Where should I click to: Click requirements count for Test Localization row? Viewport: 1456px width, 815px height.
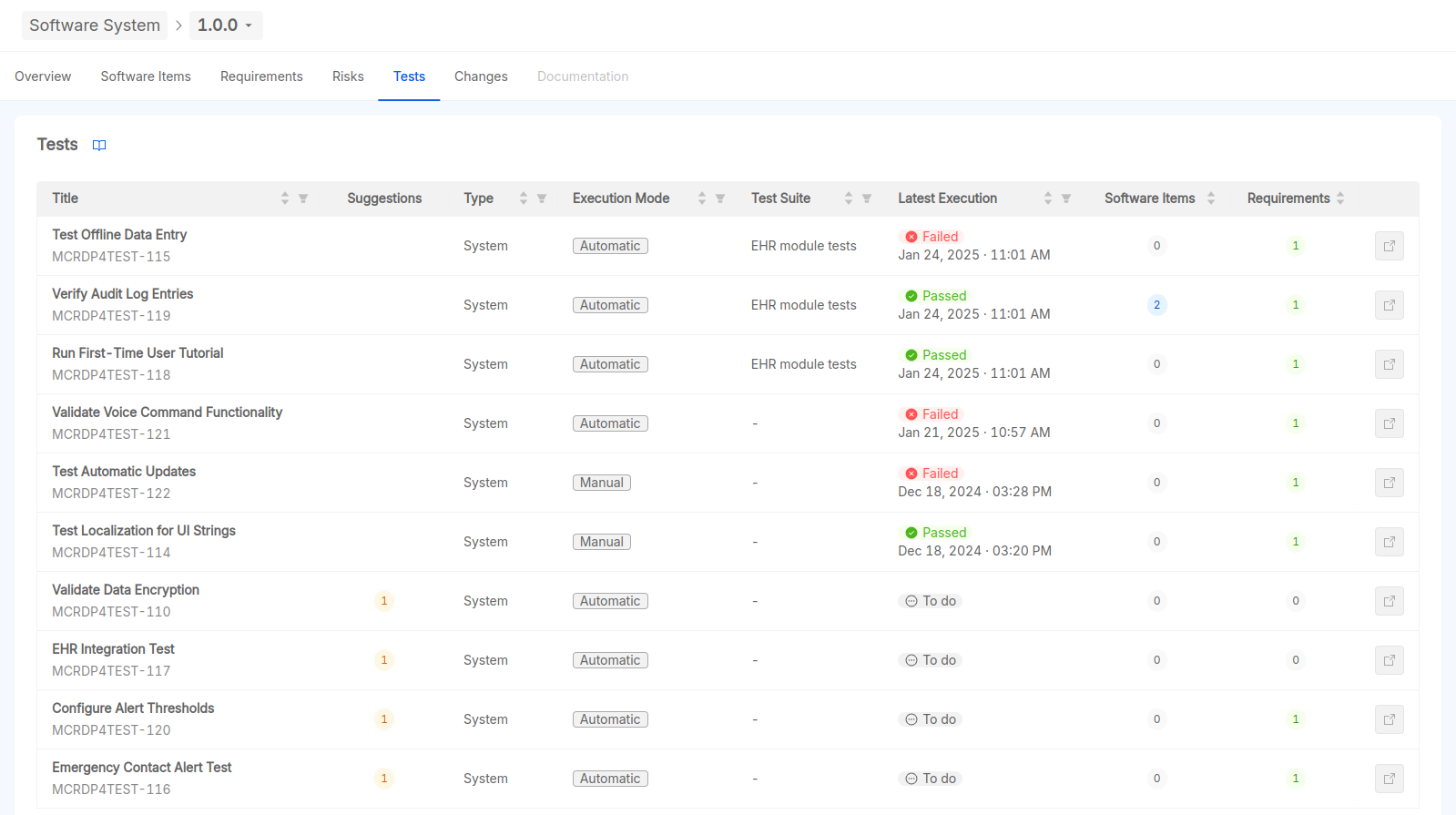1296,542
